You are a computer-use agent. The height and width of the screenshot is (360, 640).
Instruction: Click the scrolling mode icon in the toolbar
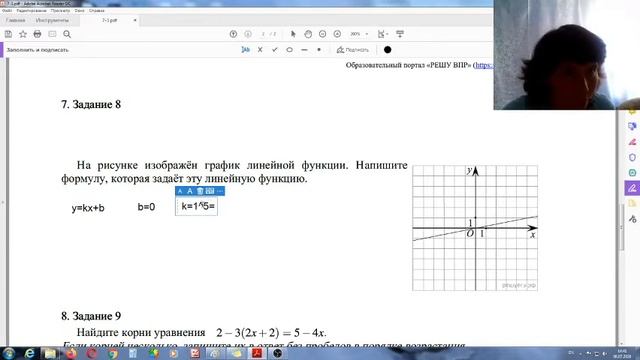coord(400,34)
